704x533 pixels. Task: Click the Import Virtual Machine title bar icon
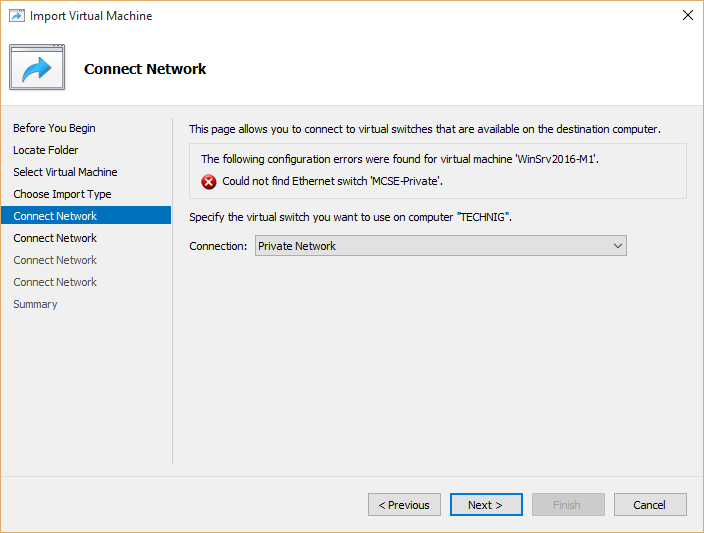[x=17, y=16]
